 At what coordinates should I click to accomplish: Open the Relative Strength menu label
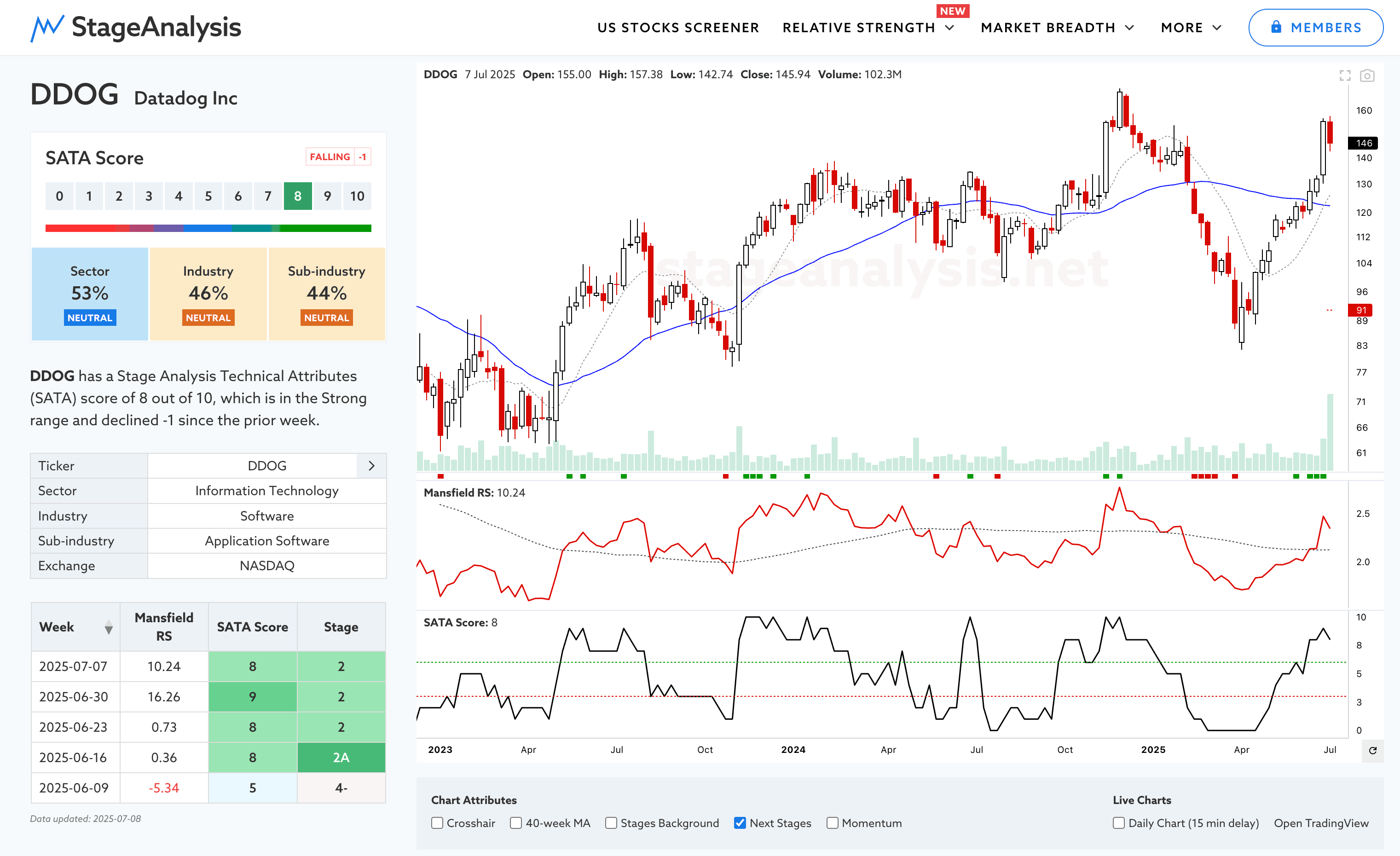pyautogui.click(x=858, y=28)
